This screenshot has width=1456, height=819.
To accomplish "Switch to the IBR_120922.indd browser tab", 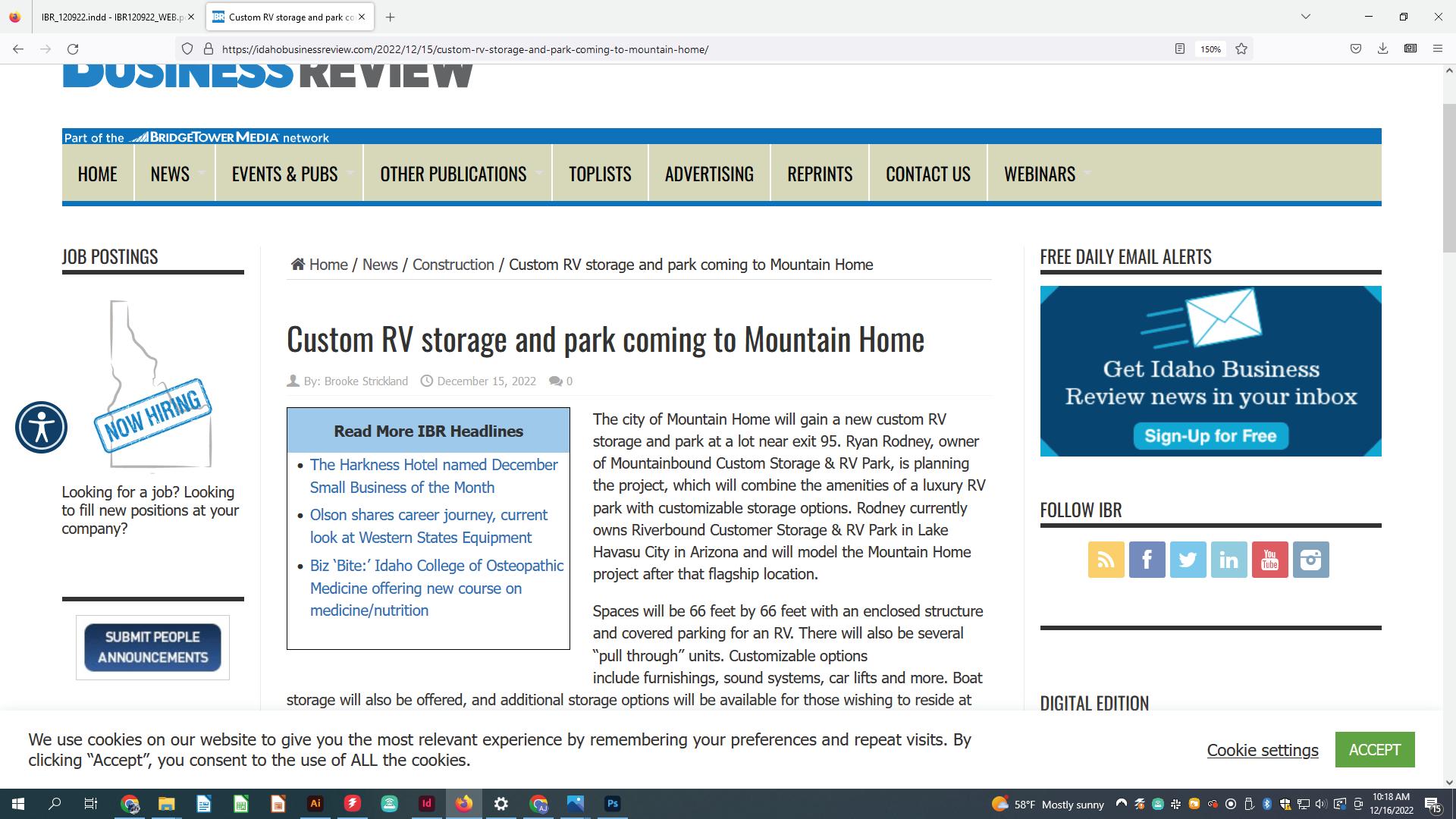I will 112,17.
